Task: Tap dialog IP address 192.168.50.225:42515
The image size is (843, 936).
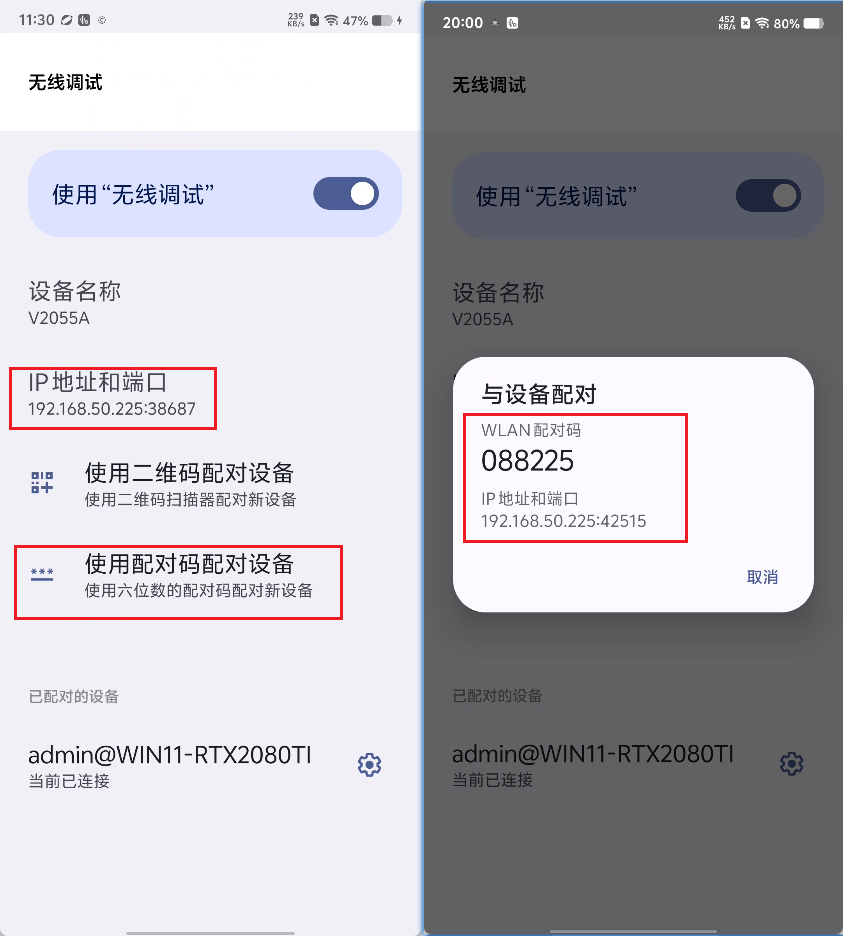Action: 564,521
